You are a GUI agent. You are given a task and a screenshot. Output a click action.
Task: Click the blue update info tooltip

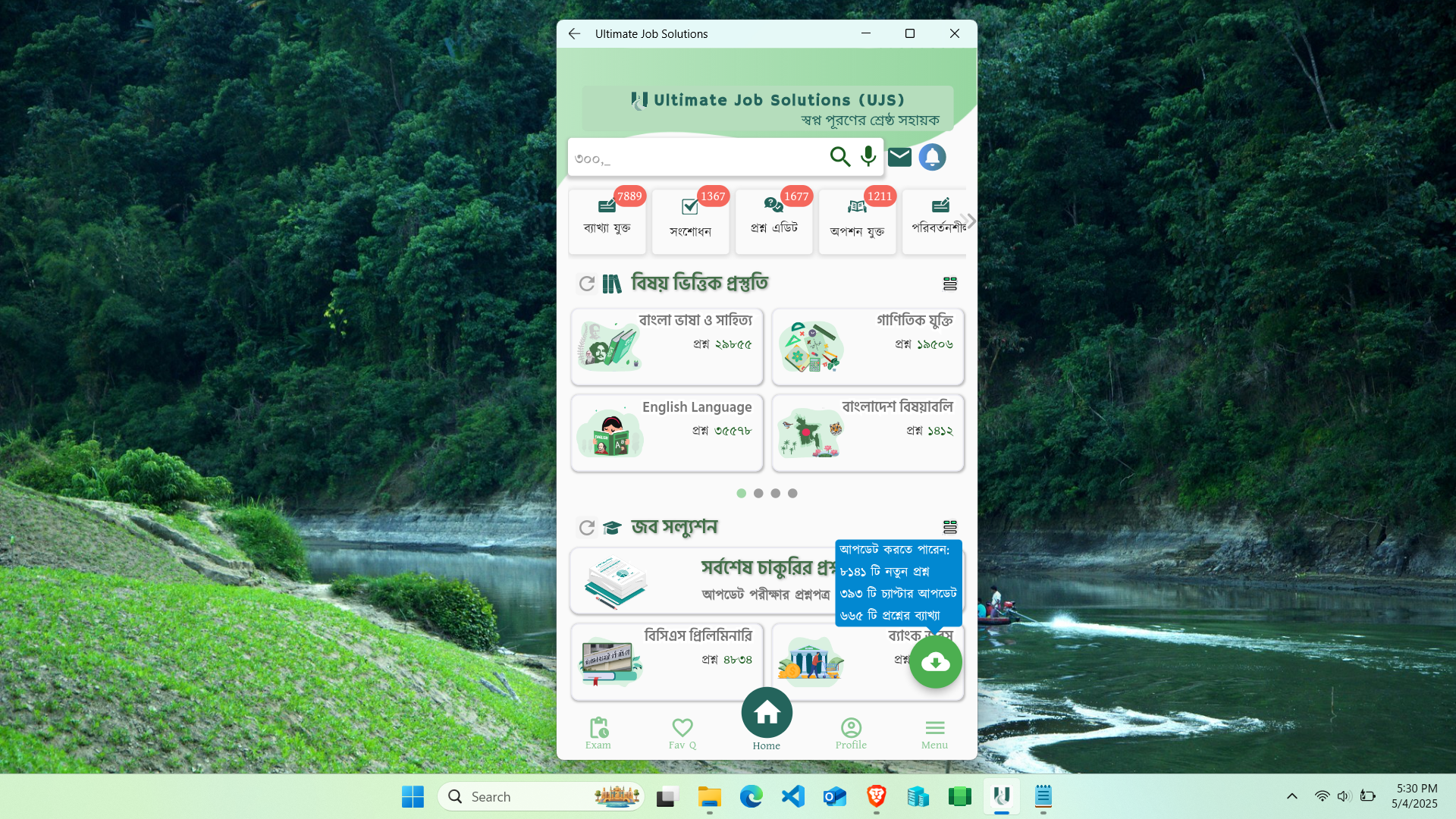(899, 582)
